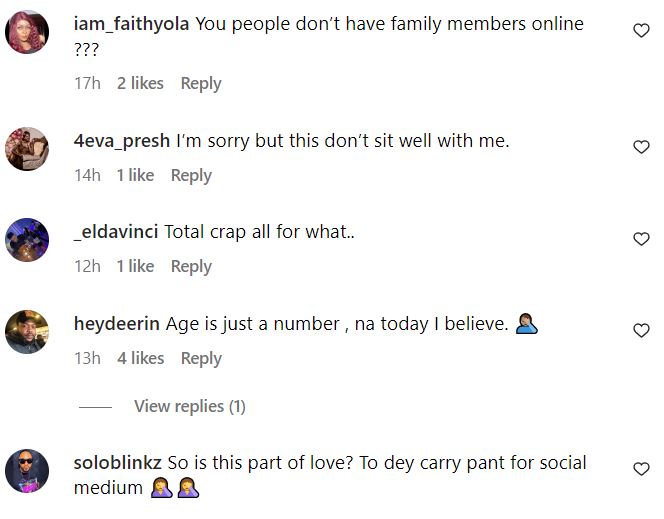Open 4eva_presh's profile avatar
Screen dimensions: 664x519
pos(27,148)
